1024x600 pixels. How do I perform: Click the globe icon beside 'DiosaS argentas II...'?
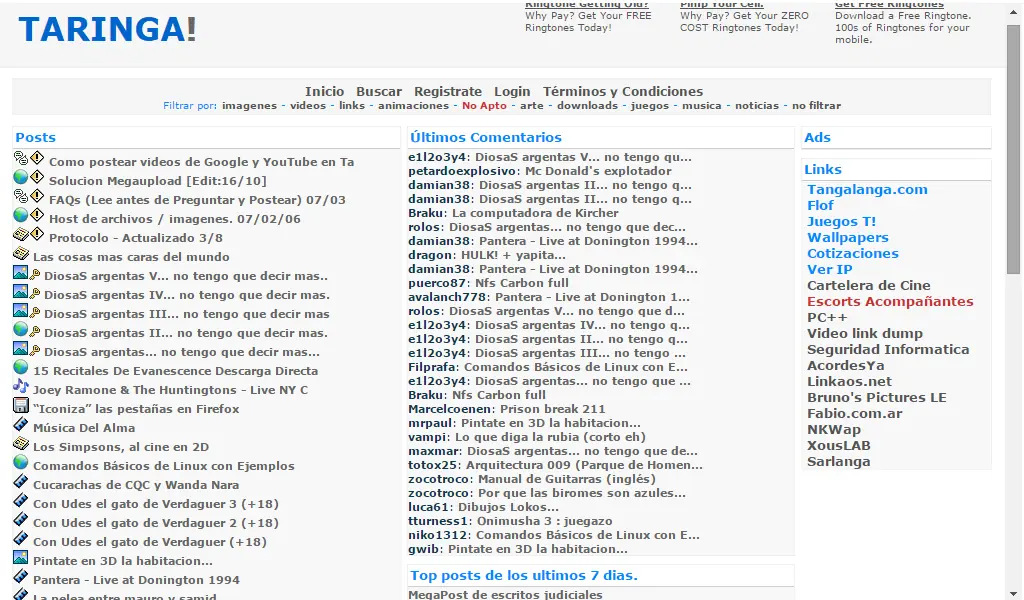tap(21, 329)
